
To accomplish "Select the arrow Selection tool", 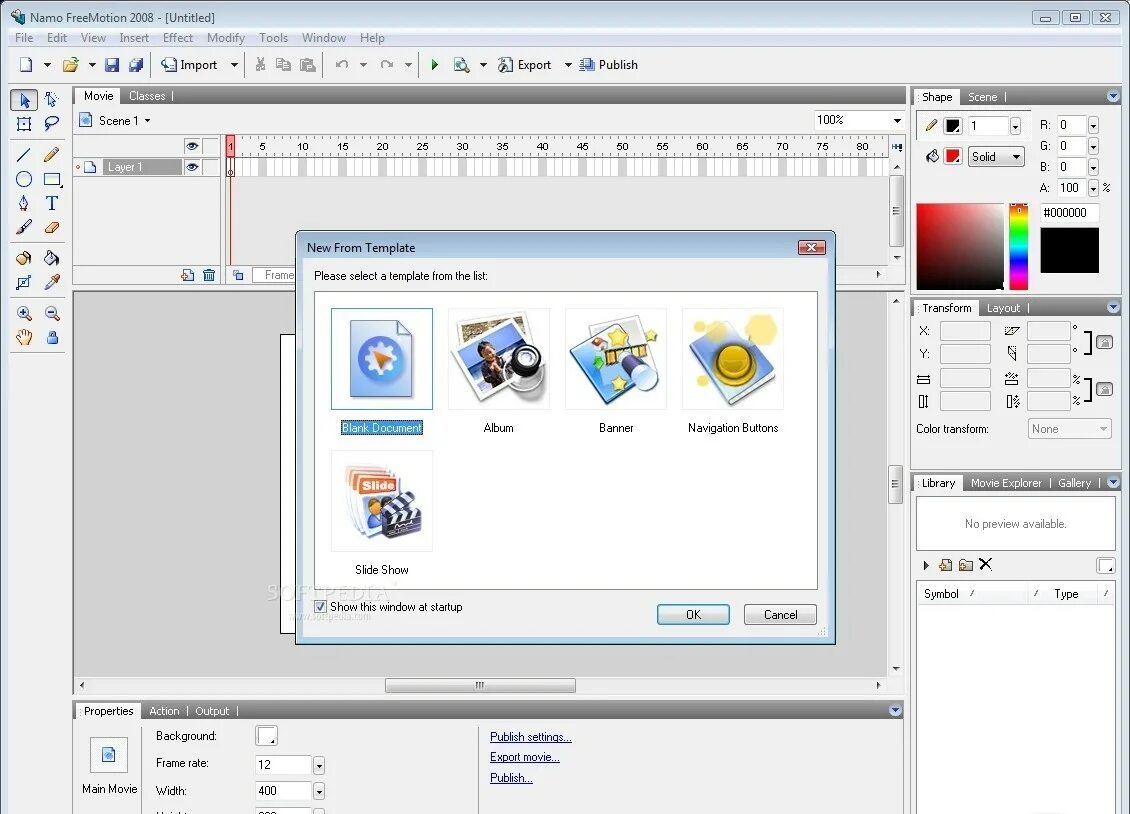I will point(24,99).
